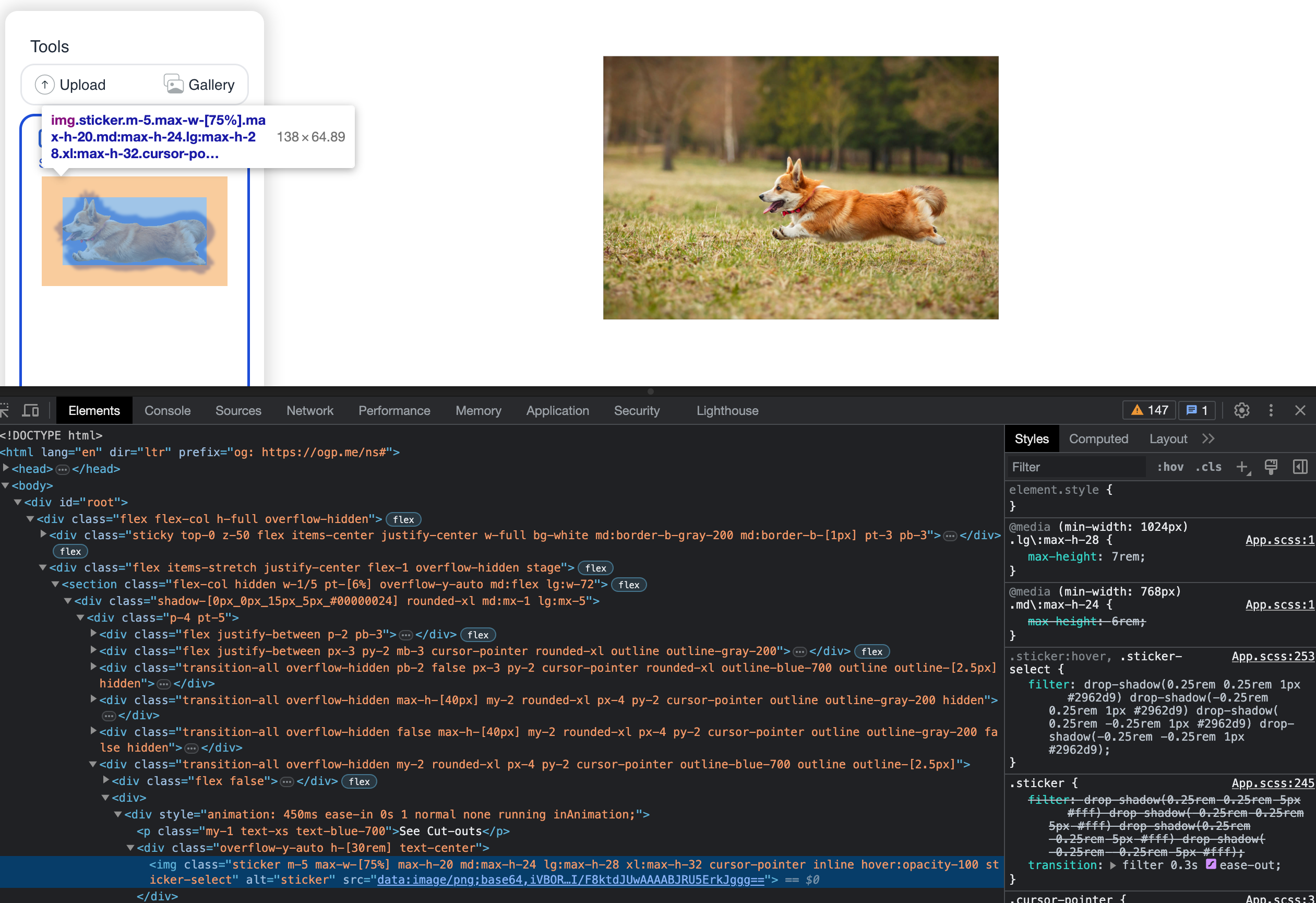
Task: Click the new style rule plus icon
Action: tap(1242, 467)
